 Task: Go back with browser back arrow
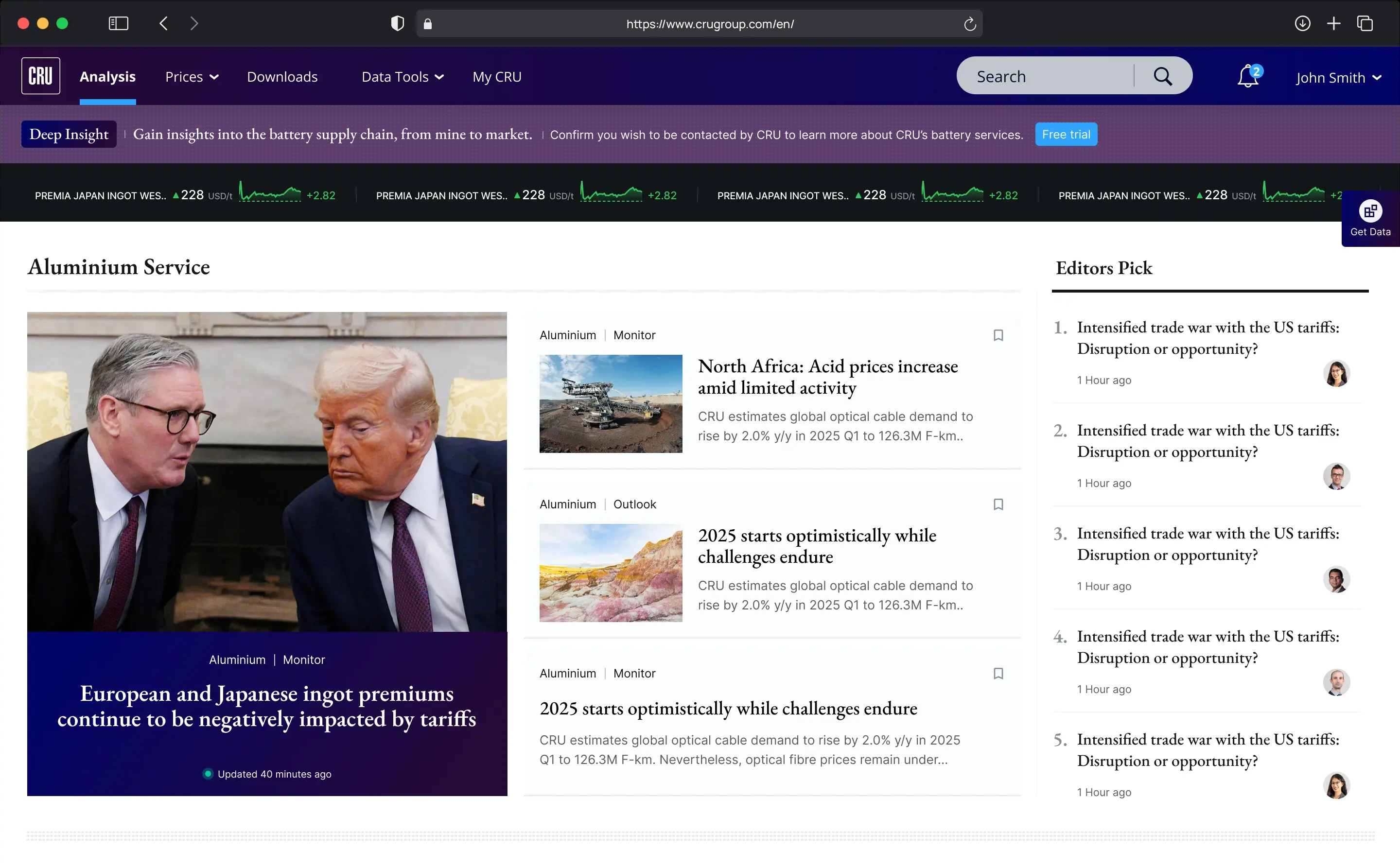164,23
